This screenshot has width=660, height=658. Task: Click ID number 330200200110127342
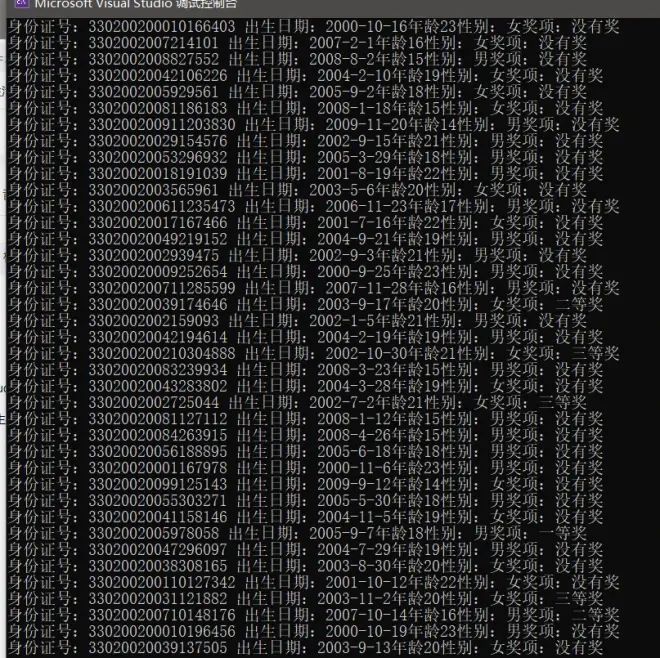[x=162, y=582]
